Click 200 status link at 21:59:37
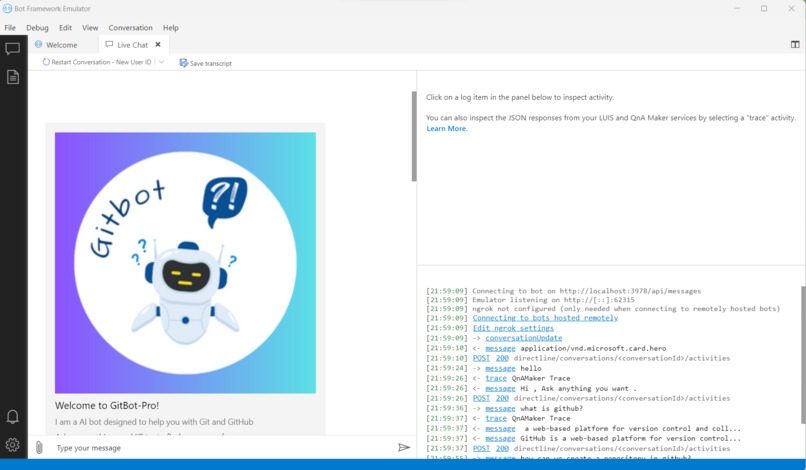 click(502, 448)
